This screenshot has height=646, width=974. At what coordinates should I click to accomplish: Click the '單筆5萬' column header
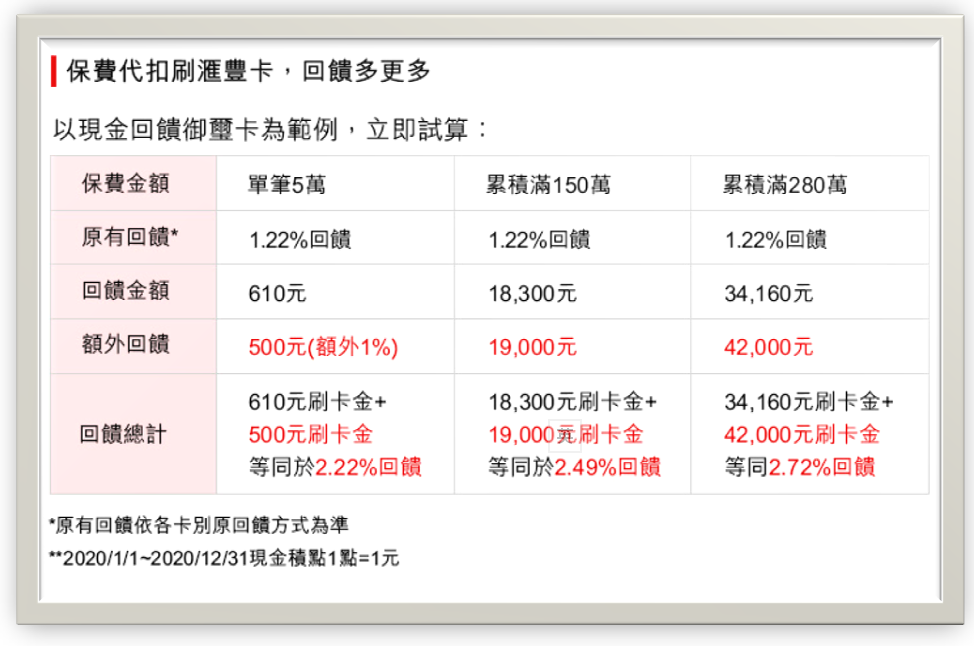pos(287,184)
